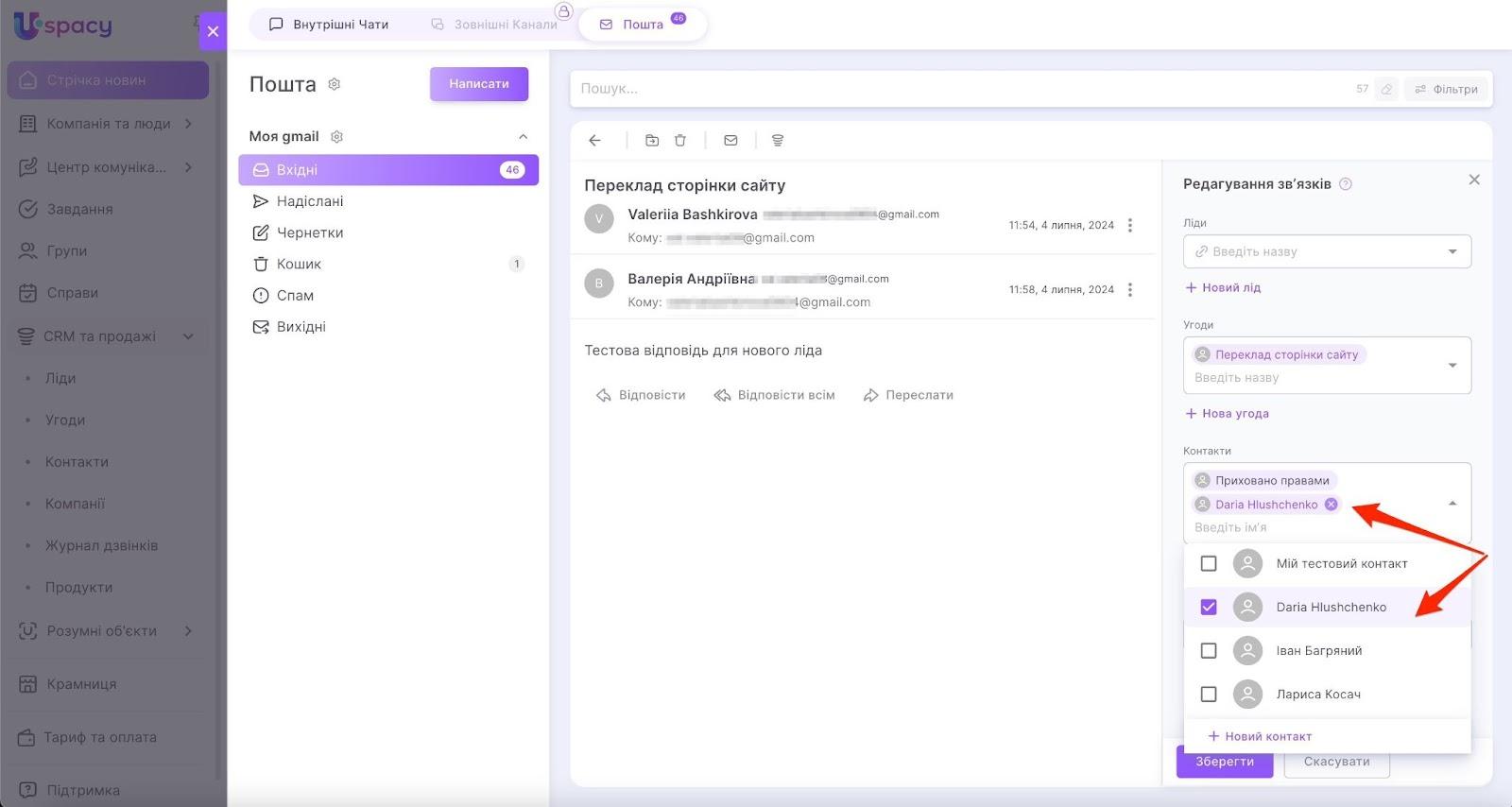This screenshot has width=1512, height=807.
Task: Open Ліди under CRM та продажі
Action: [60, 378]
